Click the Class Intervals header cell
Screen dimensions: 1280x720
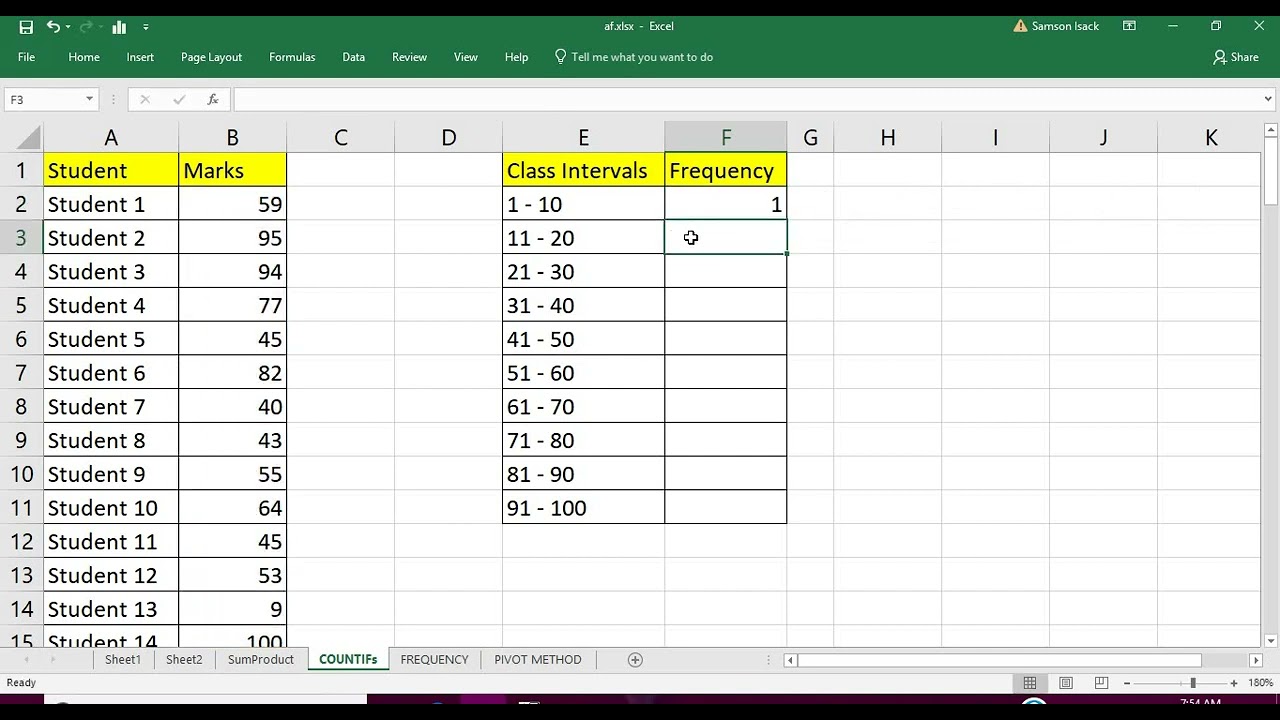(583, 170)
